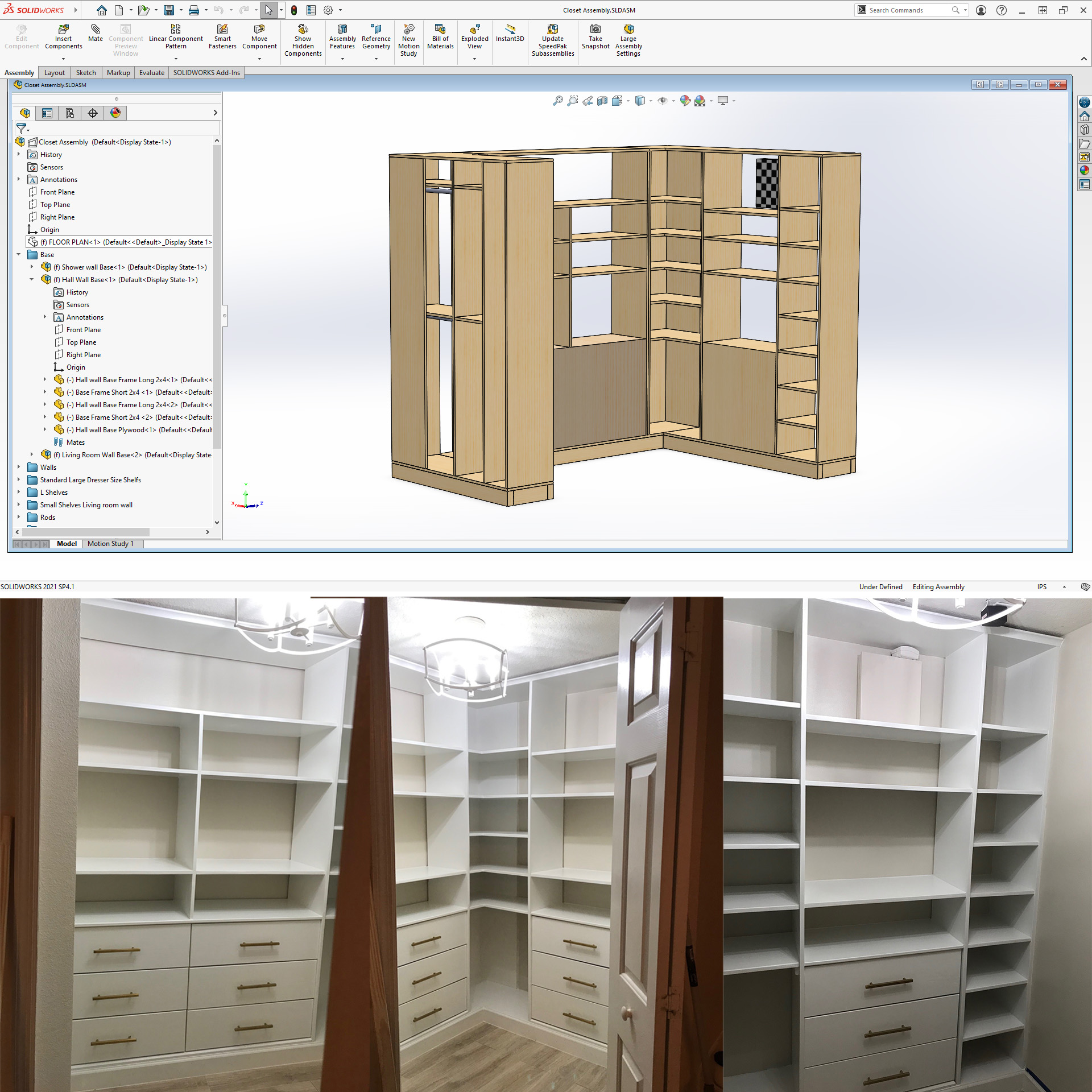The image size is (1092, 1092).
Task: Start a New Motion Study
Action: point(408,40)
